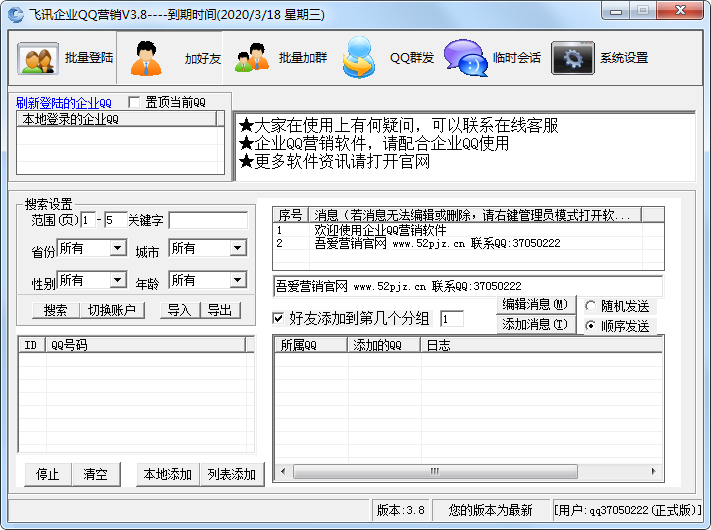This screenshot has height=530, width=711.
Task: Uncheck 好友添加到第几个分组 checkbox
Action: click(x=279, y=318)
